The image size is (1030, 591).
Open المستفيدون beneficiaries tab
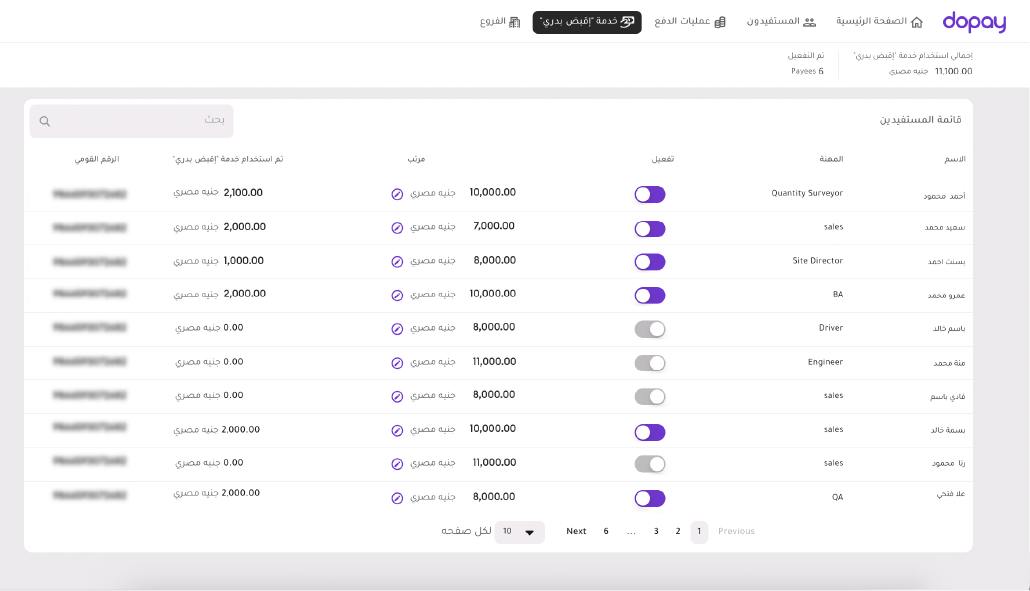click(781, 22)
